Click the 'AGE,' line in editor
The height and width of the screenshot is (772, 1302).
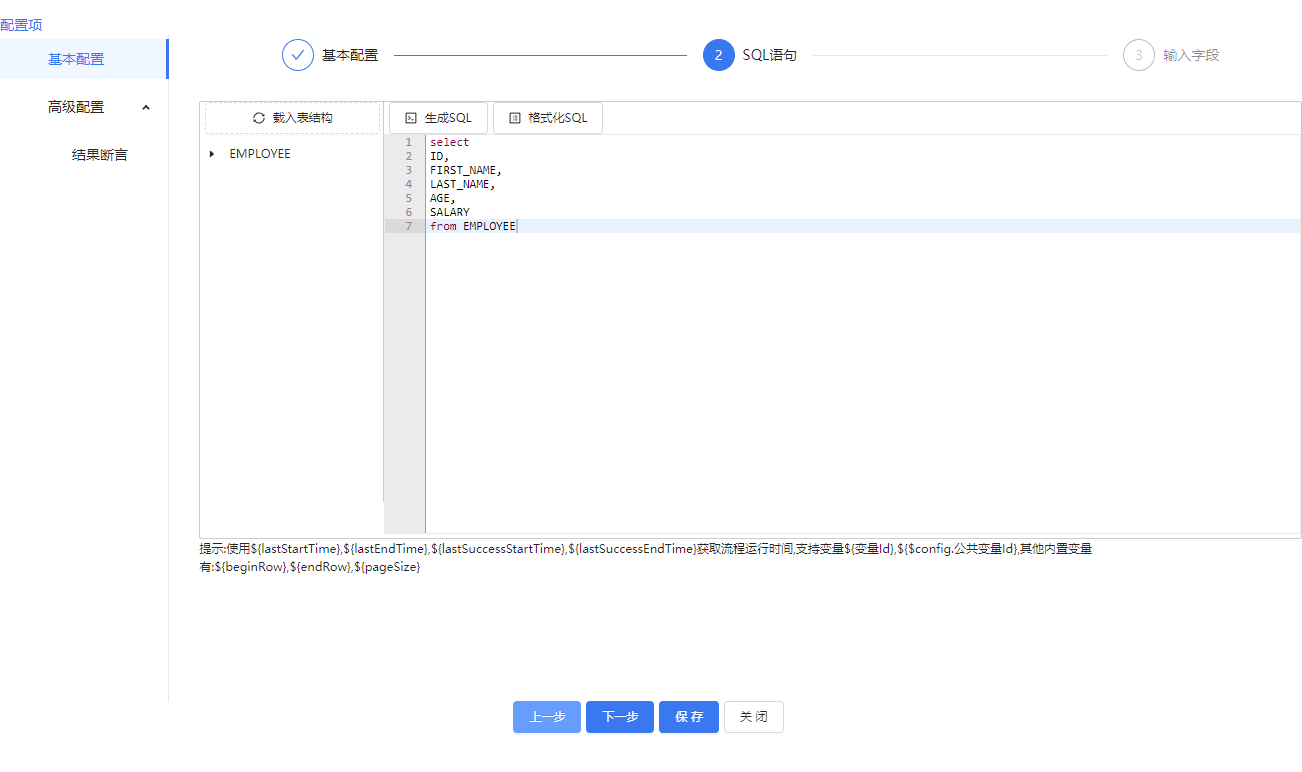click(863, 198)
